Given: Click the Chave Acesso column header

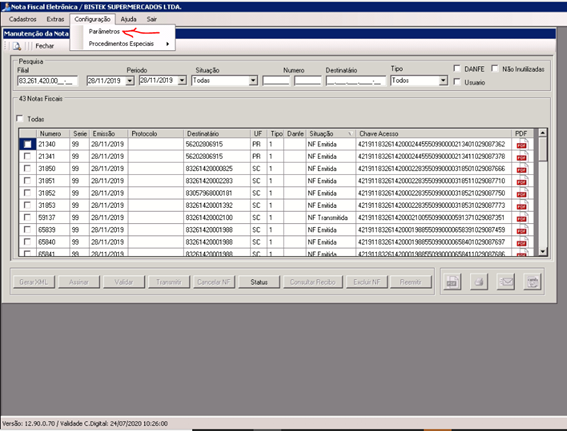Looking at the screenshot, I should [434, 133].
